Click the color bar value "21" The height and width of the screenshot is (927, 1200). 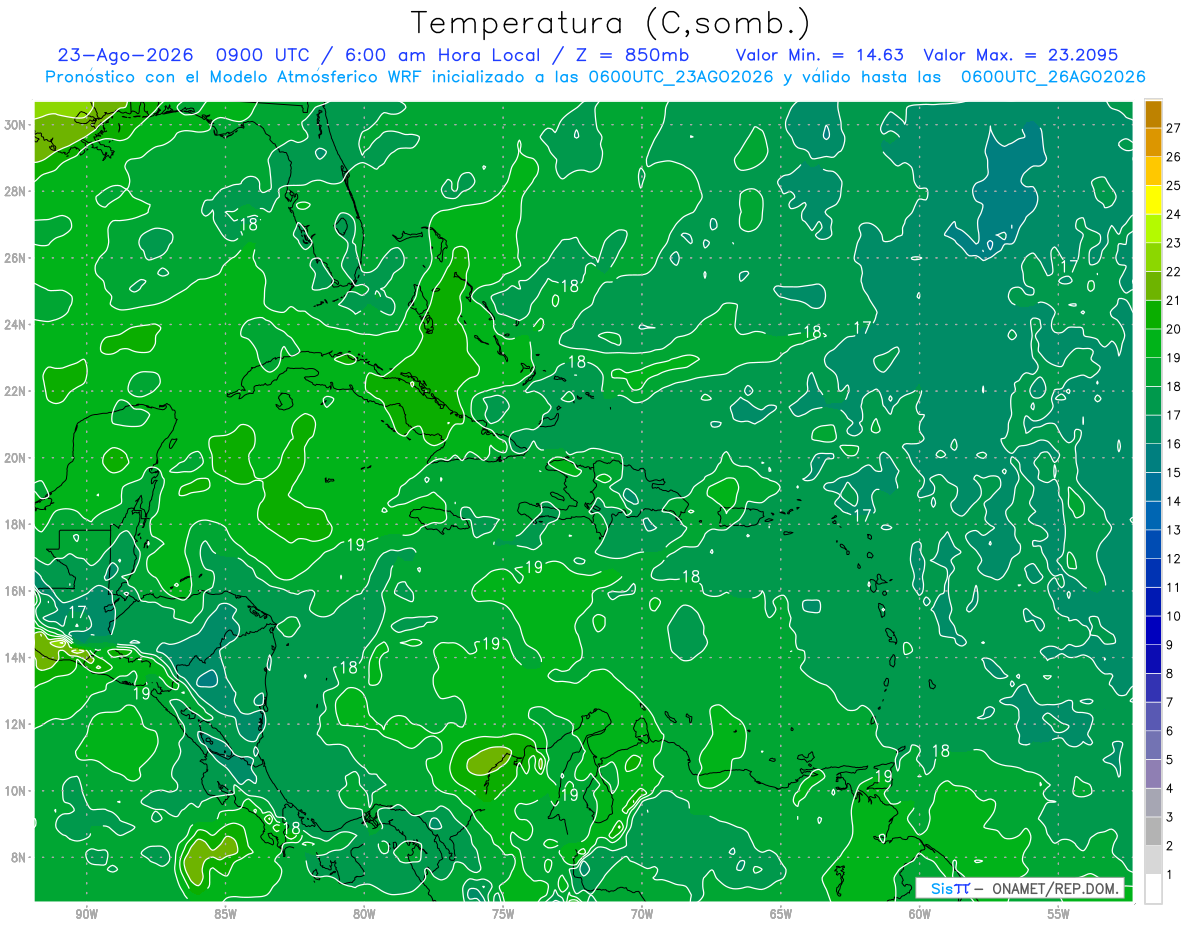pyautogui.click(x=1173, y=300)
